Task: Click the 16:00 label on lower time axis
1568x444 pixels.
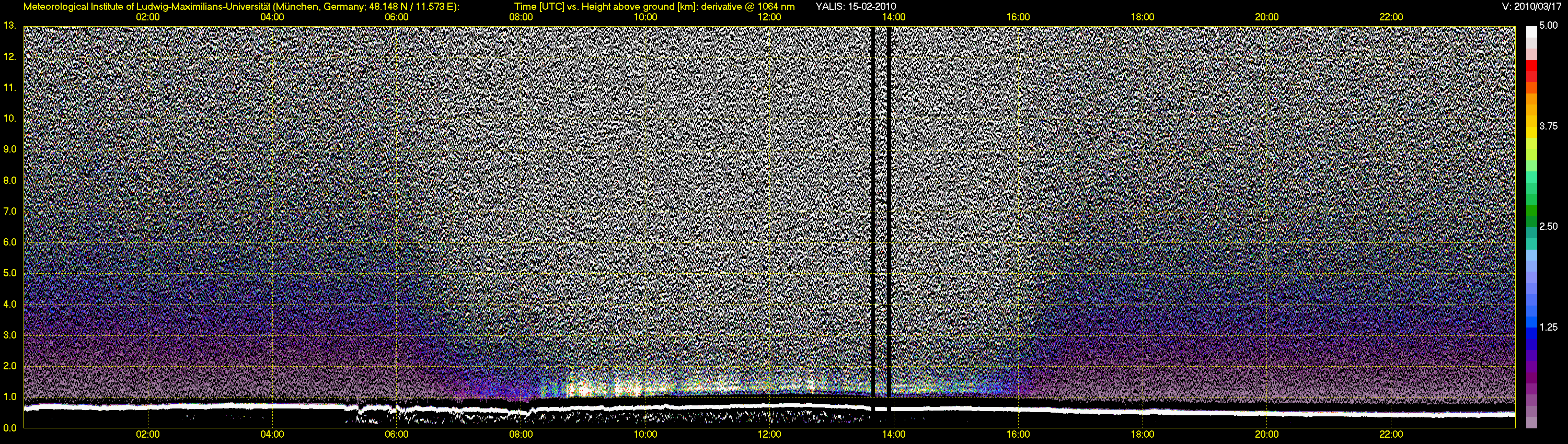Action: point(1018,434)
